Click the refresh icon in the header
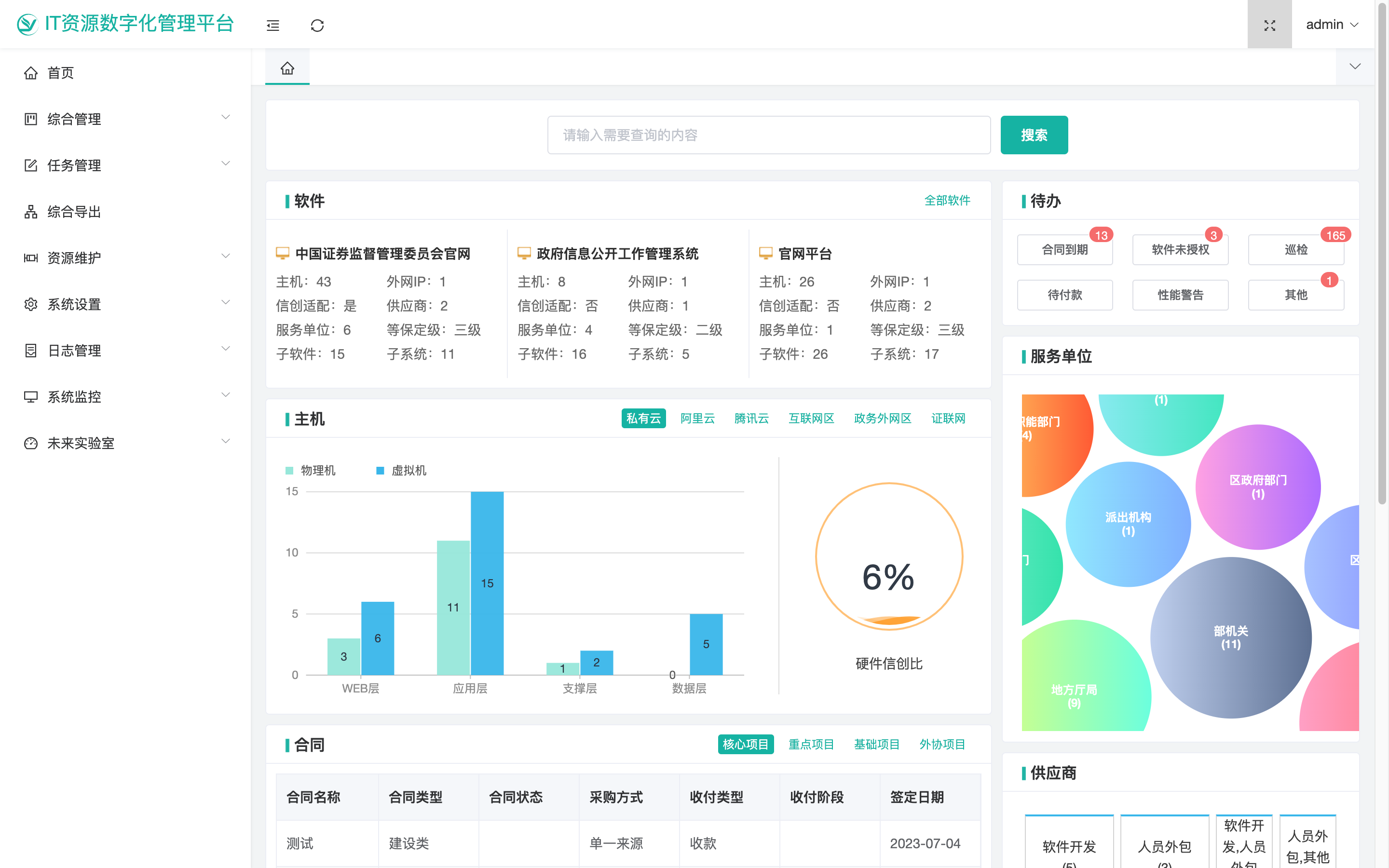The image size is (1389, 868). [x=317, y=25]
